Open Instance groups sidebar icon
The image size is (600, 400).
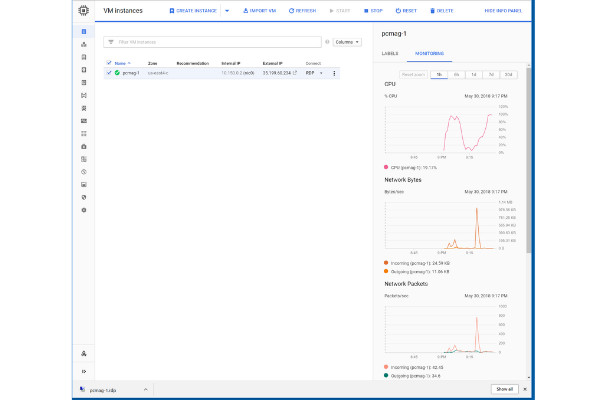pyautogui.click(x=84, y=44)
